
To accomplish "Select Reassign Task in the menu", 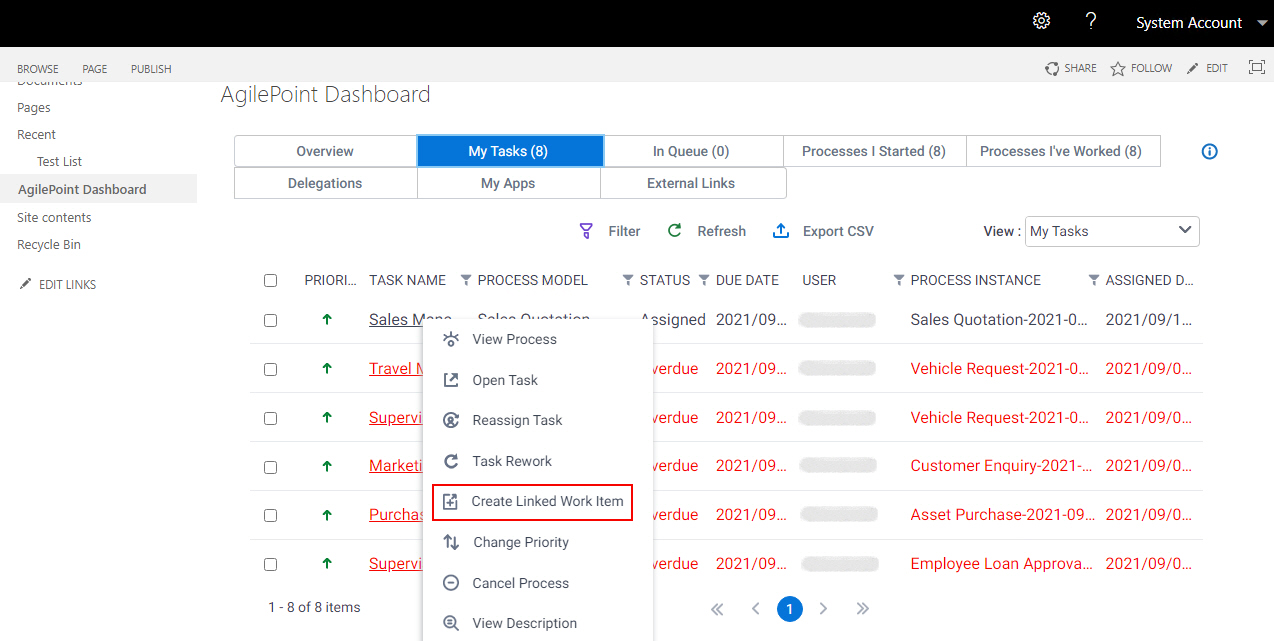I will tap(517, 420).
